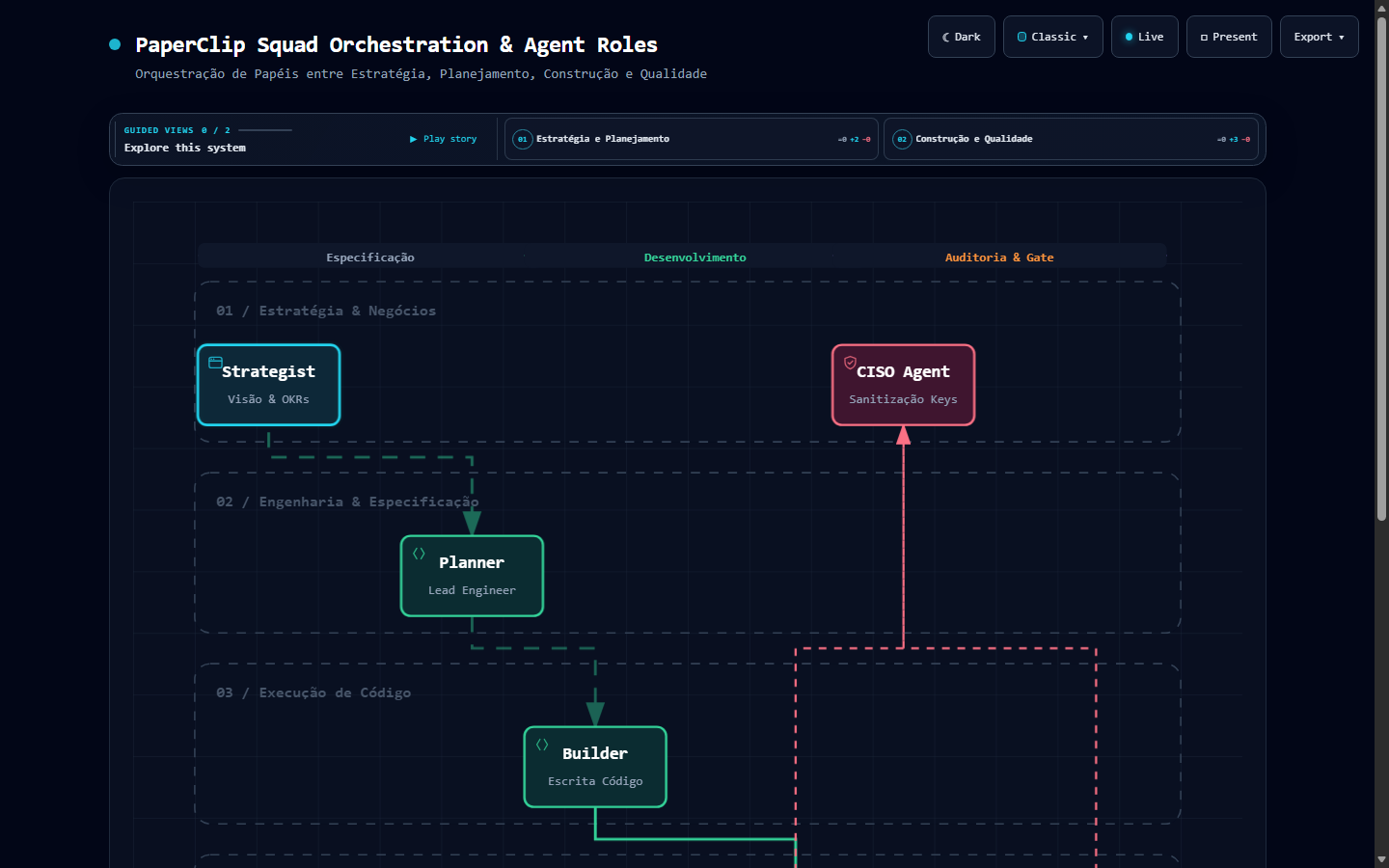Click the Planner node code icon
The image size is (1389, 868).
point(419,554)
